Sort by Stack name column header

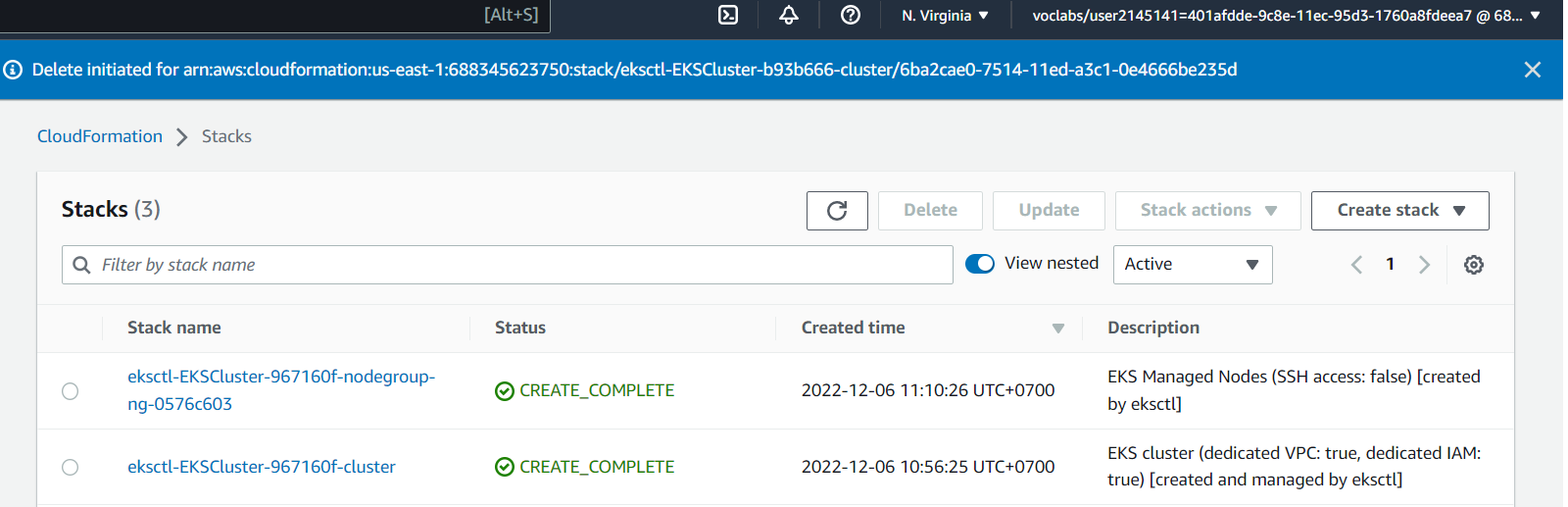click(x=174, y=328)
